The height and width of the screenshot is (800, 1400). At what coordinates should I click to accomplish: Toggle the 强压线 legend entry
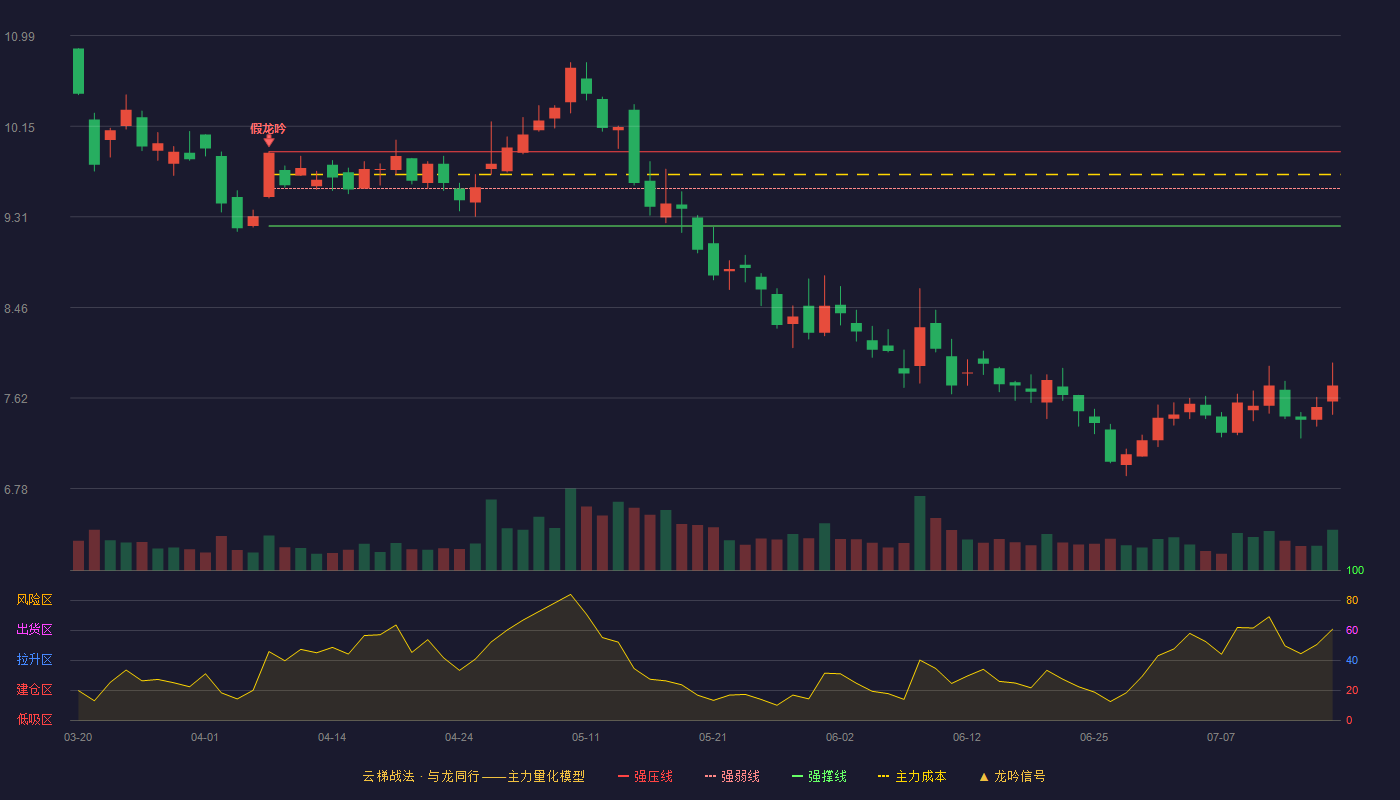click(x=645, y=776)
